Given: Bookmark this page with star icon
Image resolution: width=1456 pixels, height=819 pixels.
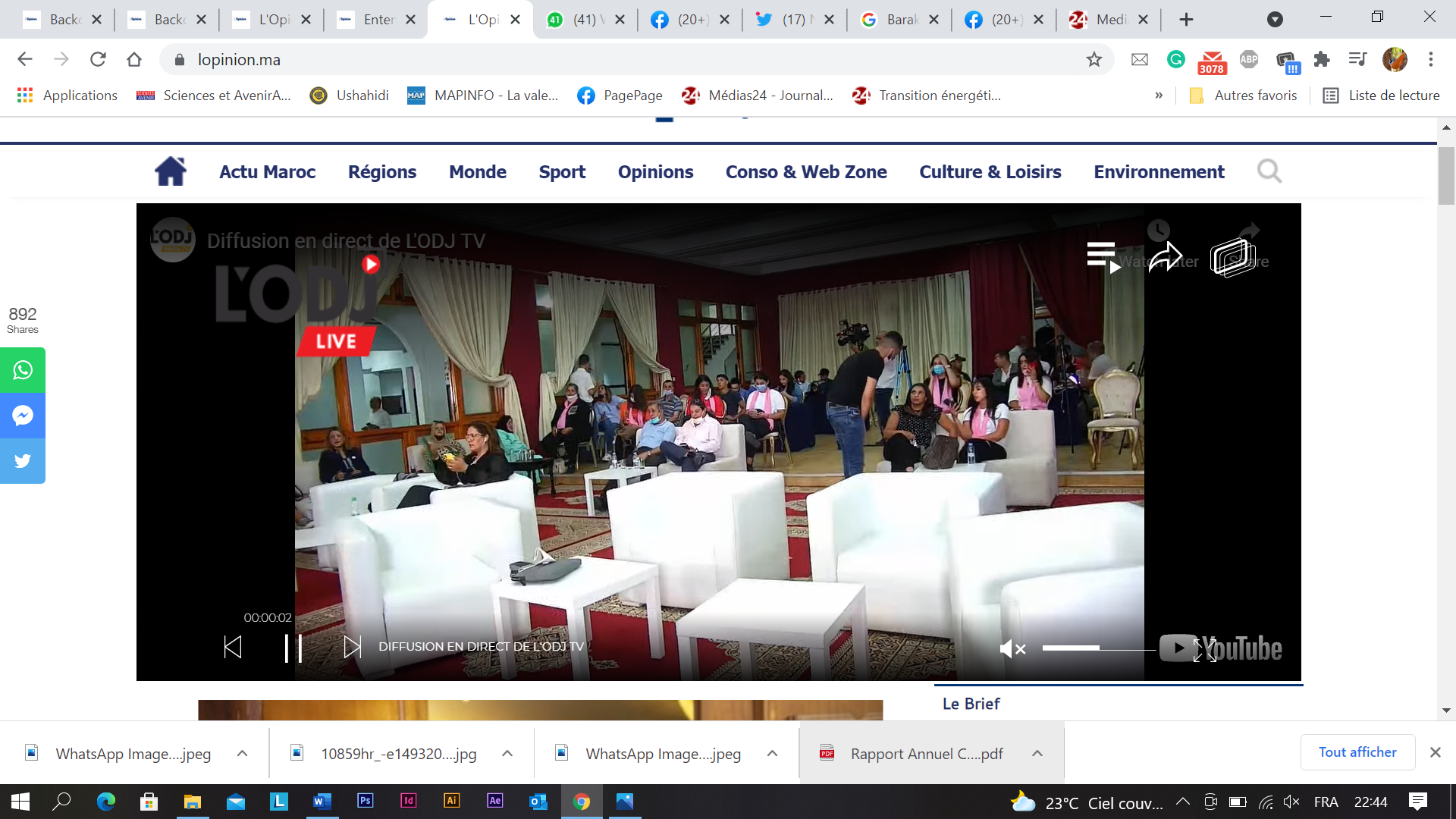Looking at the screenshot, I should pyautogui.click(x=1094, y=60).
